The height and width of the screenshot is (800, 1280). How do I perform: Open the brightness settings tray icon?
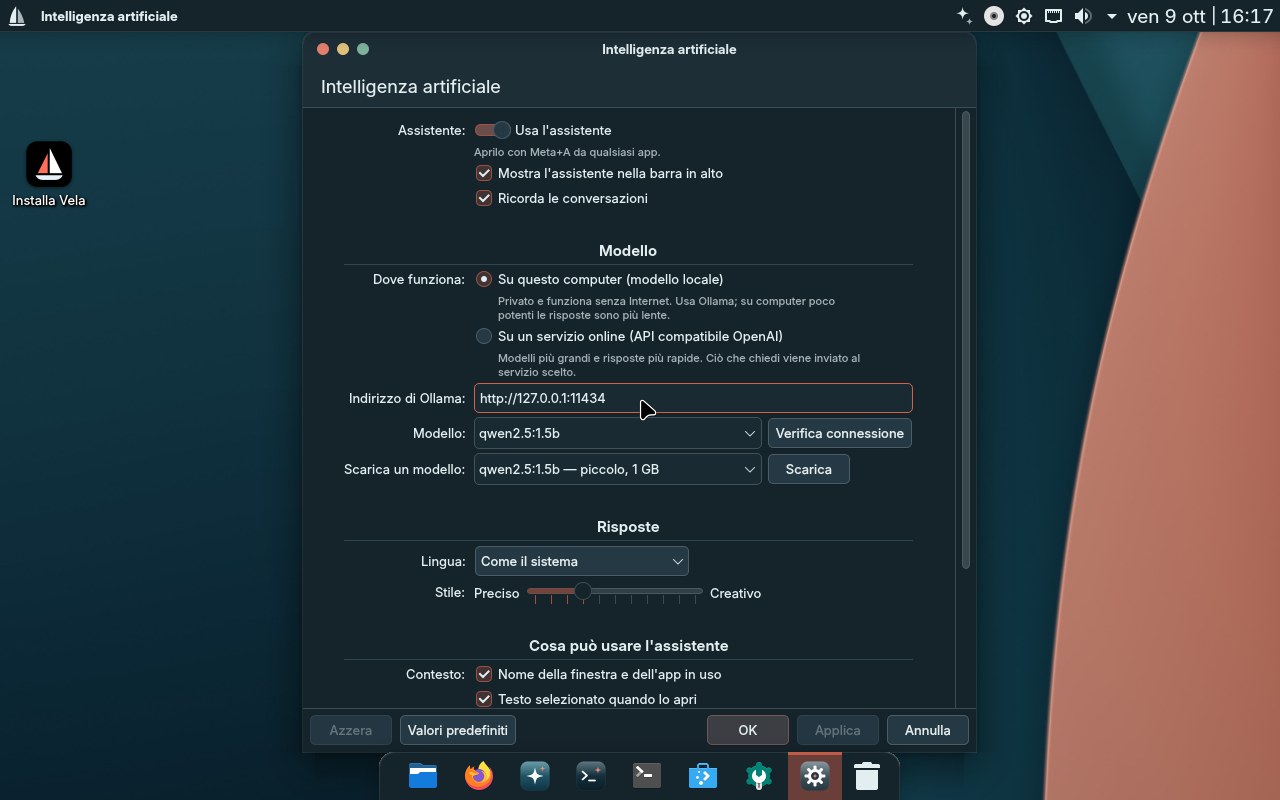click(x=1023, y=16)
